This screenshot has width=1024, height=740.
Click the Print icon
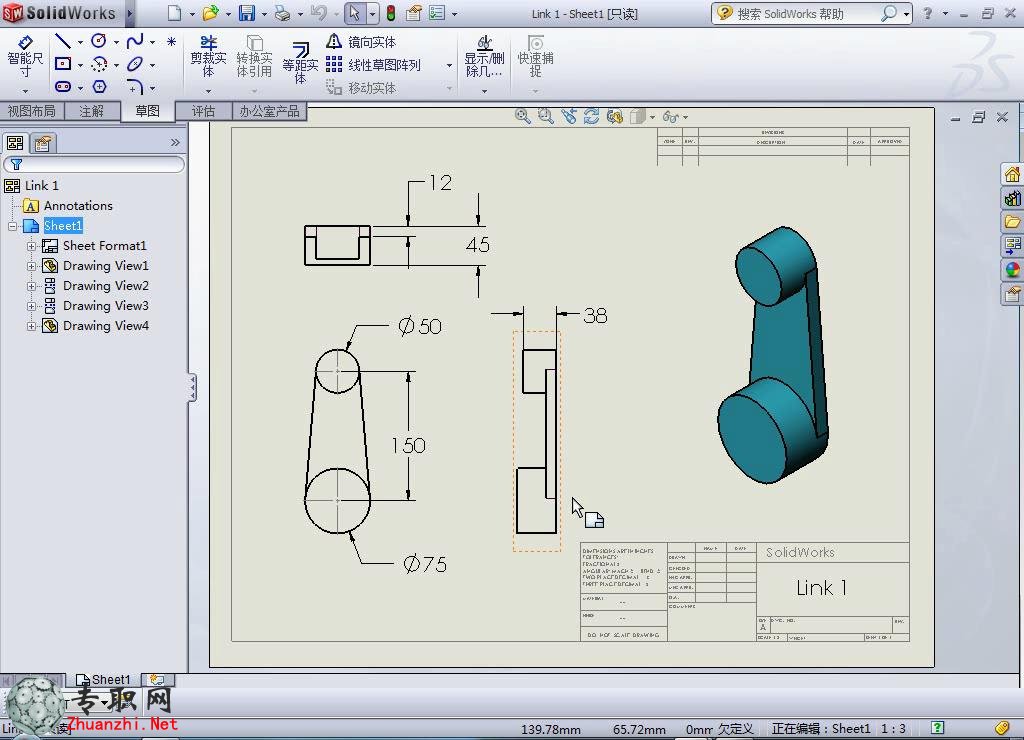(282, 13)
